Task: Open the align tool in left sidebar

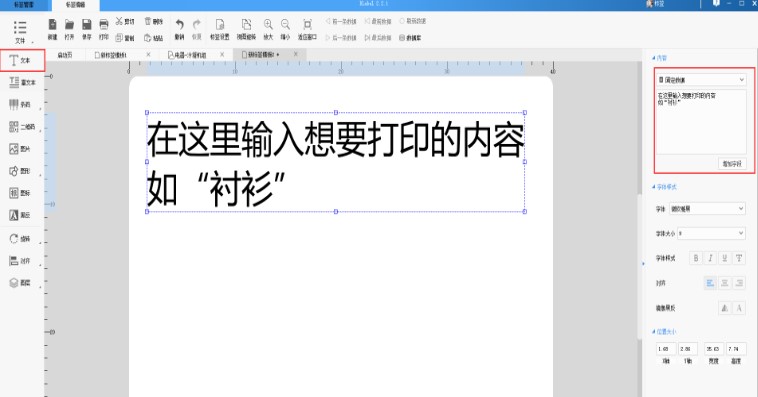Action: click(20, 261)
